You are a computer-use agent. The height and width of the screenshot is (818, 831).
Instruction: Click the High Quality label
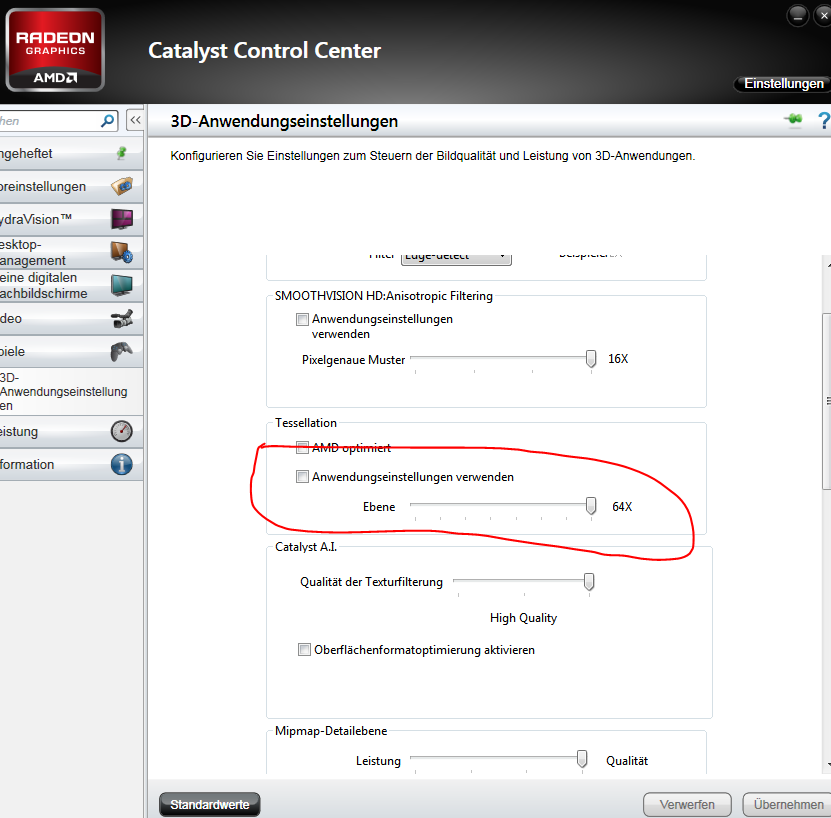[523, 618]
